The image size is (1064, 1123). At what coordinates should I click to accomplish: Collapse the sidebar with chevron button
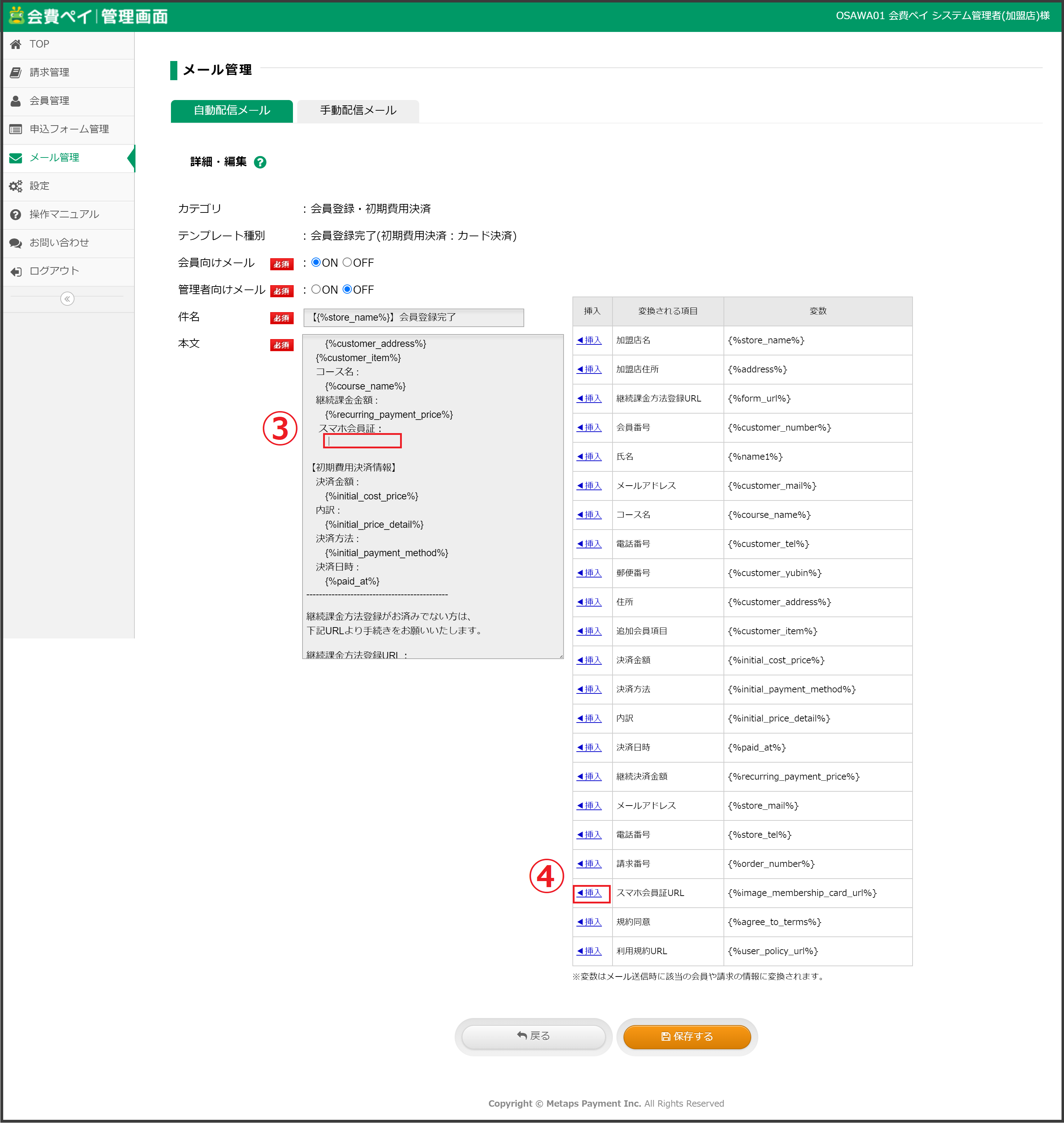click(x=67, y=299)
